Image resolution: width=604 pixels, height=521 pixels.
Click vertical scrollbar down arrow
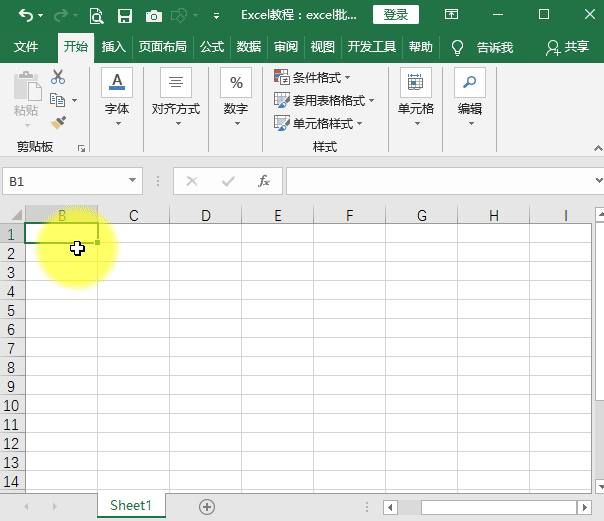[600, 486]
